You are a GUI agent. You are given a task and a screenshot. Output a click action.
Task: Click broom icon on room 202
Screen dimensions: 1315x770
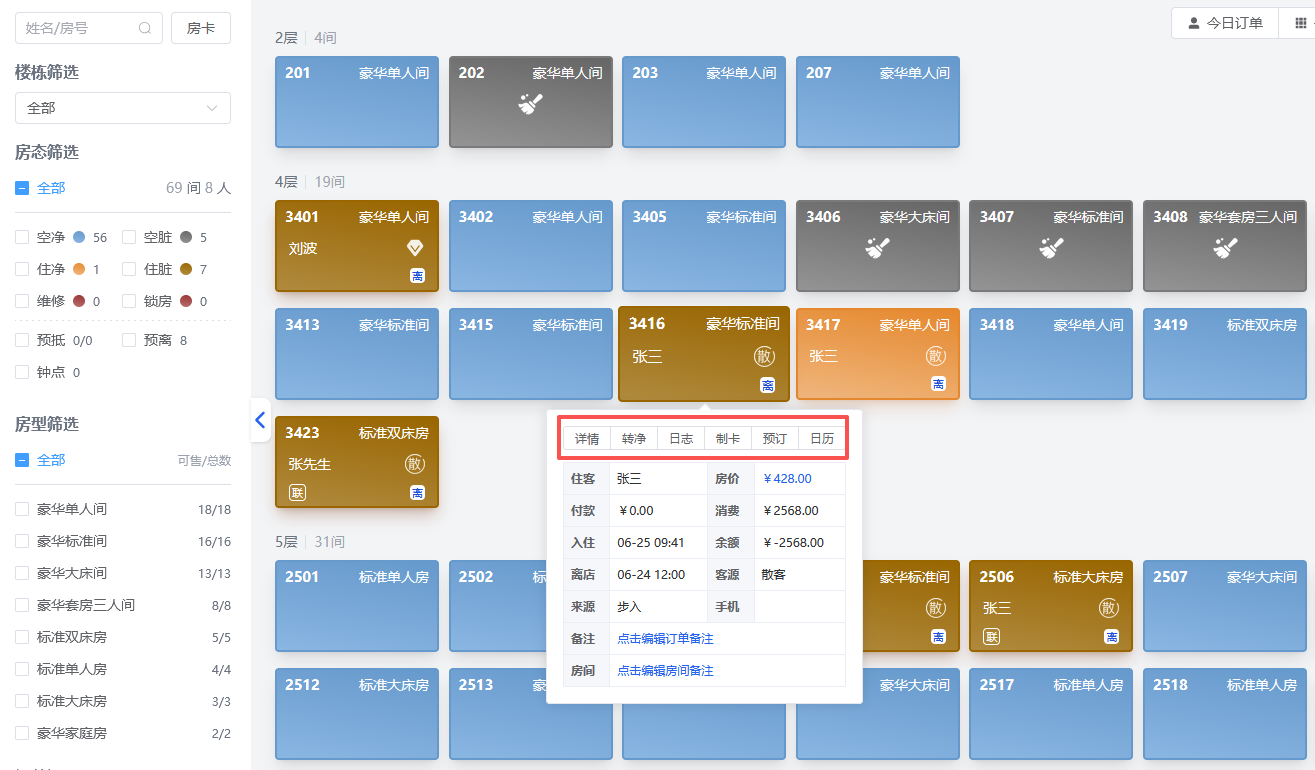click(x=530, y=102)
